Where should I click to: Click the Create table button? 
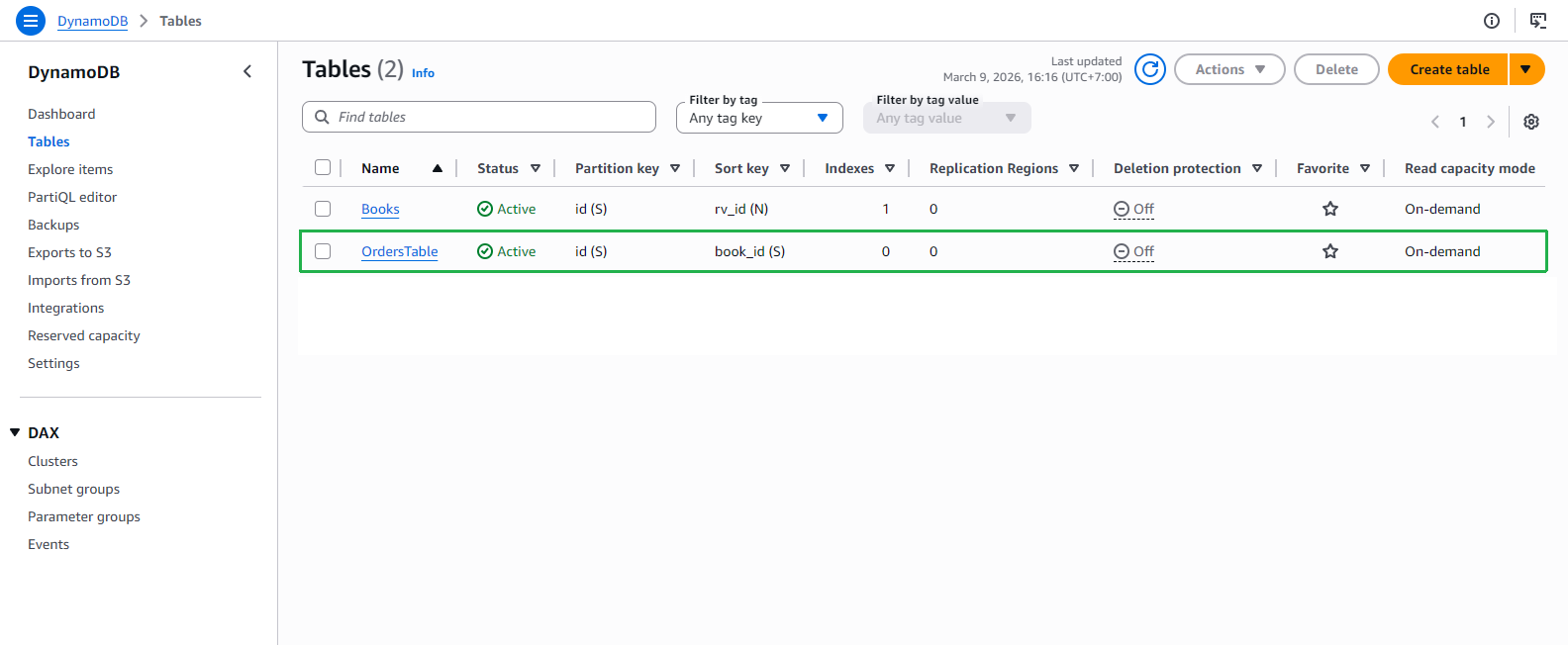pos(1448,69)
